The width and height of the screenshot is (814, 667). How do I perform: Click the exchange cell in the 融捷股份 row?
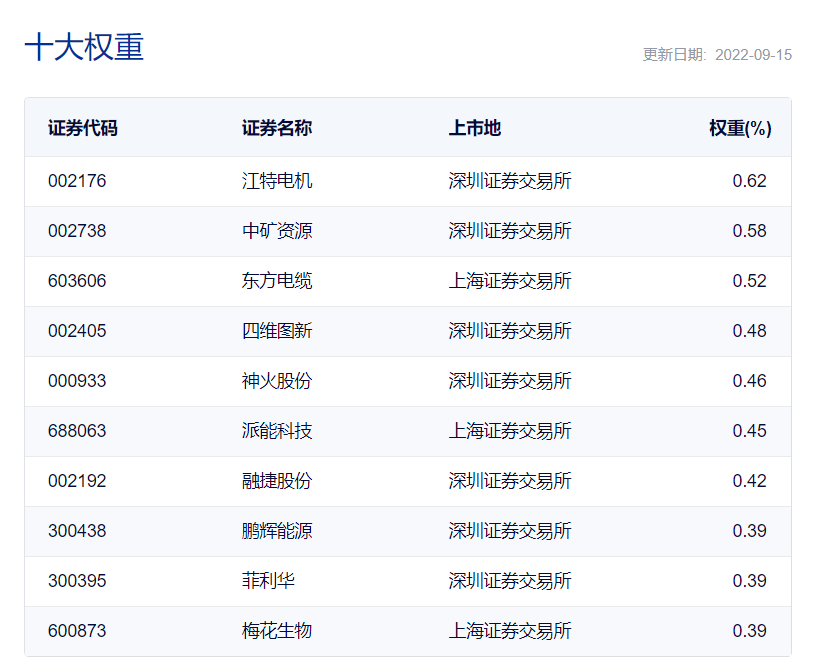tap(510, 481)
